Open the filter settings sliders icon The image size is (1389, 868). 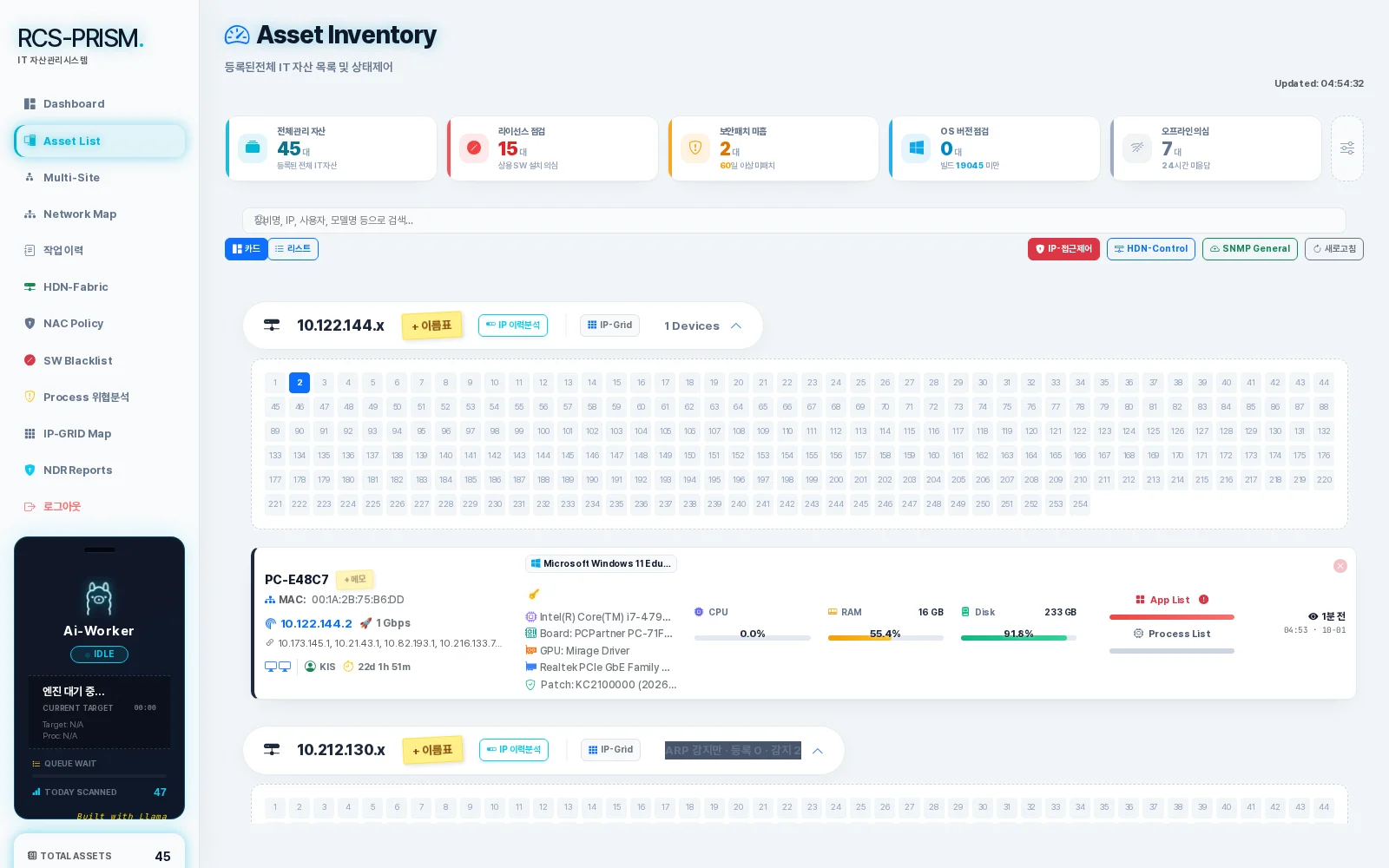click(1346, 148)
